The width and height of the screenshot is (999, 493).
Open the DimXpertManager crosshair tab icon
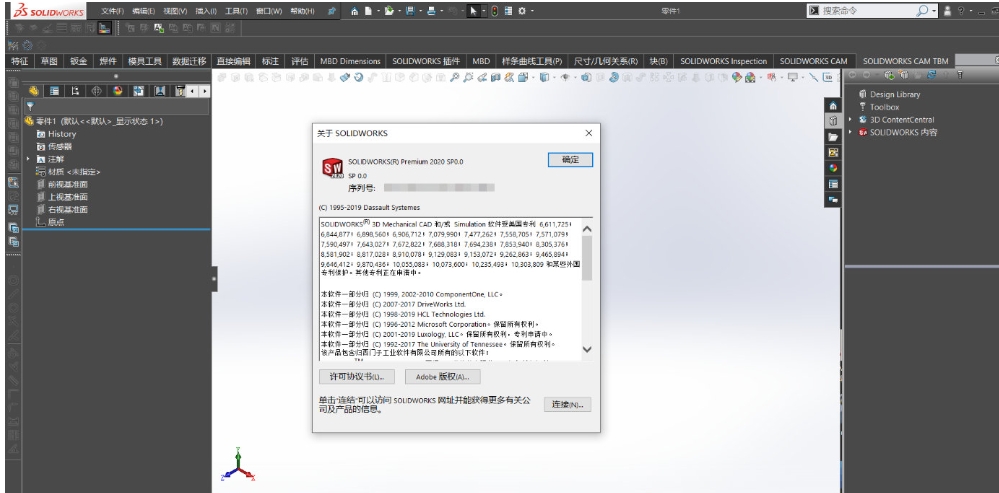coord(96,91)
